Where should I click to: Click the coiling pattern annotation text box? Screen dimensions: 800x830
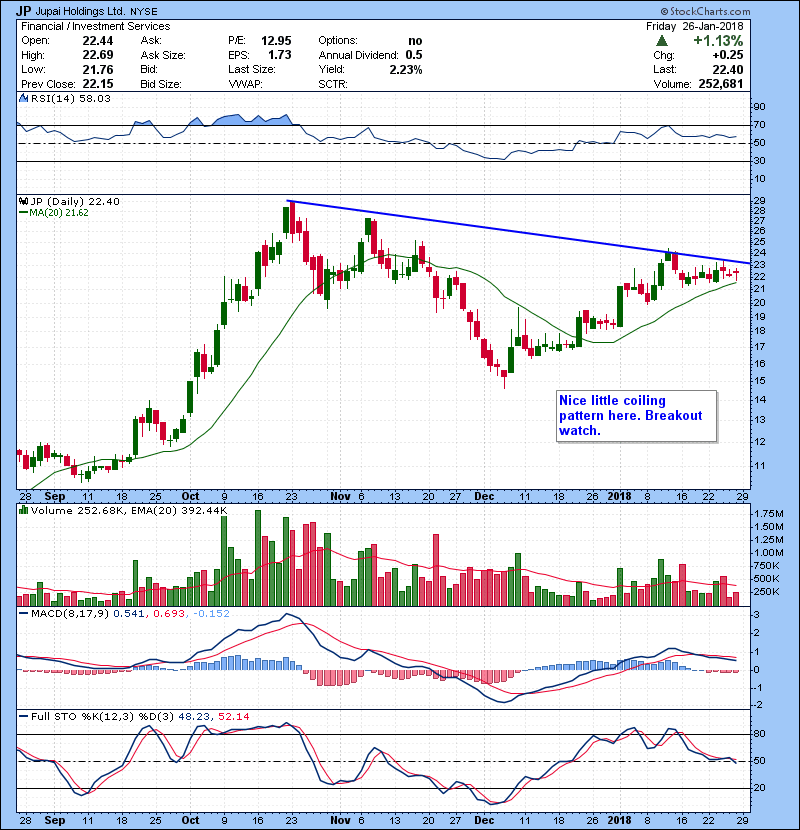click(x=636, y=416)
